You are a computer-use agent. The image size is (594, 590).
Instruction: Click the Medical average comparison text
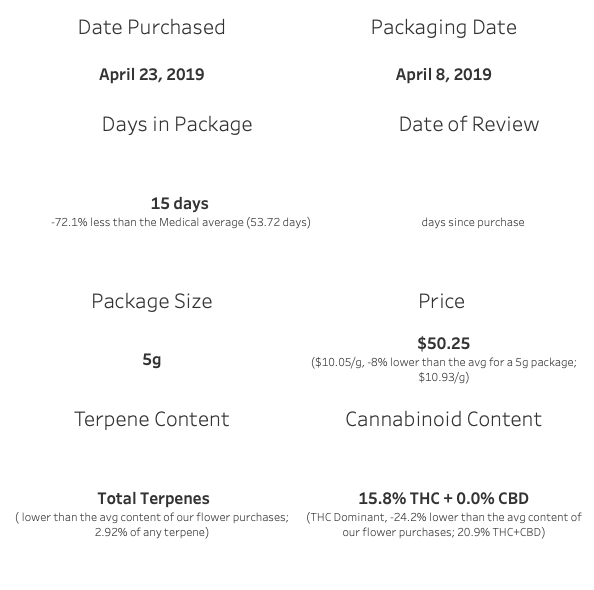(x=181, y=222)
